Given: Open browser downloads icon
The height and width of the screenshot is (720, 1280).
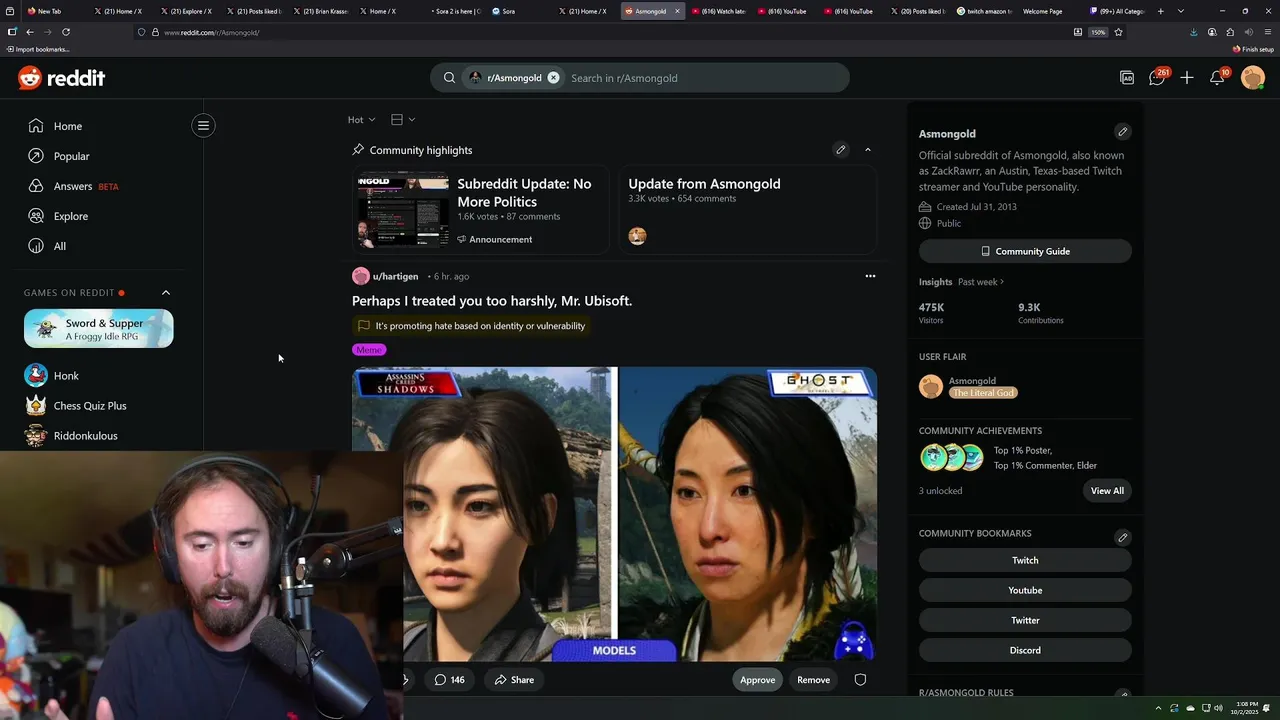Looking at the screenshot, I should tap(1193, 32).
